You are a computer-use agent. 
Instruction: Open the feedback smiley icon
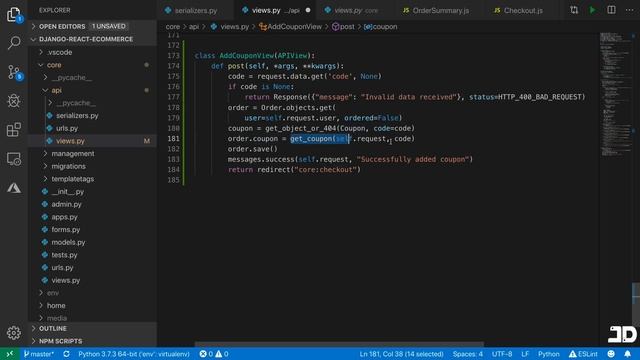click(611, 354)
